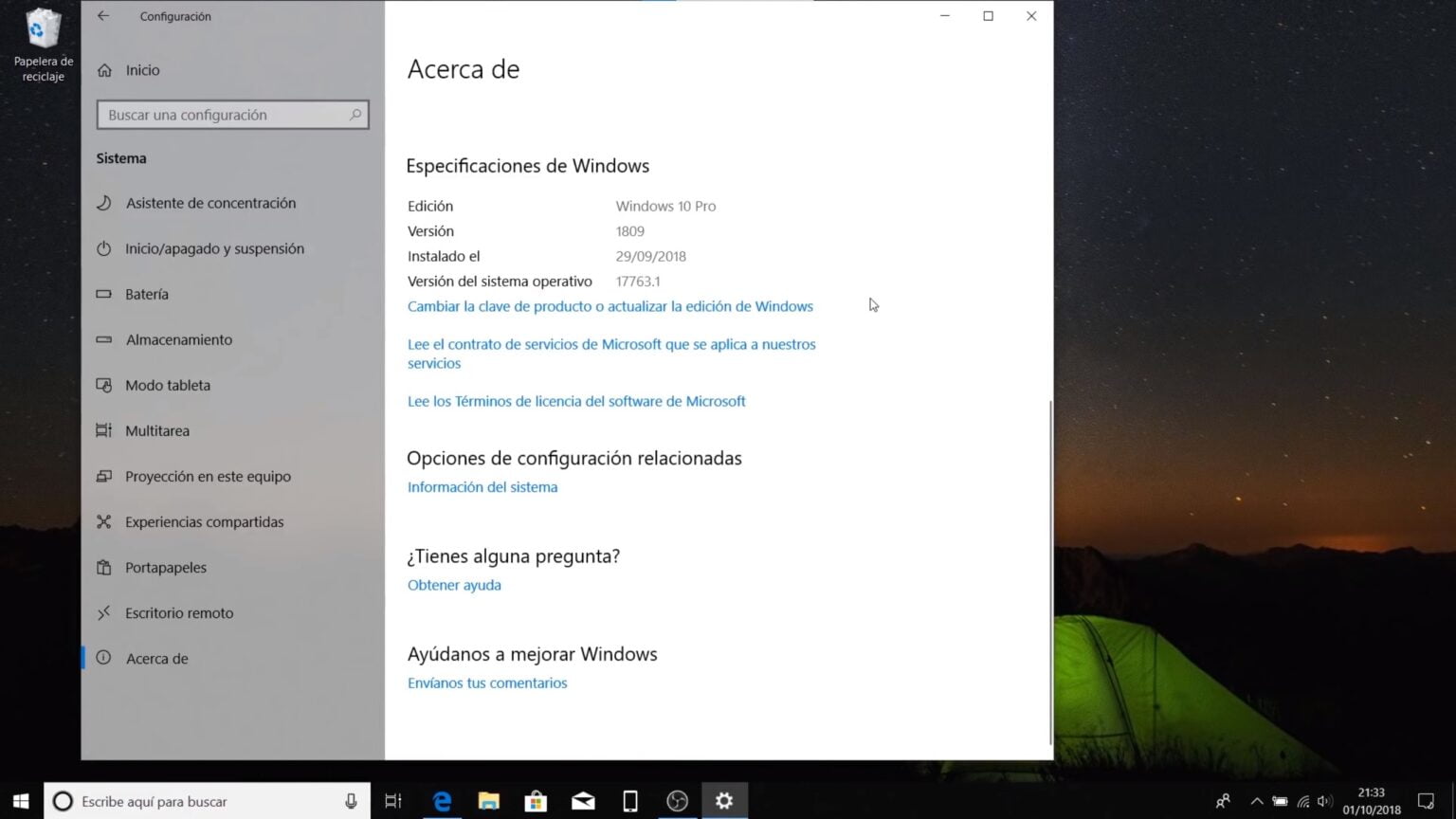Launch Microsoft Edge from taskbar
This screenshot has height=819, width=1456.
442,801
